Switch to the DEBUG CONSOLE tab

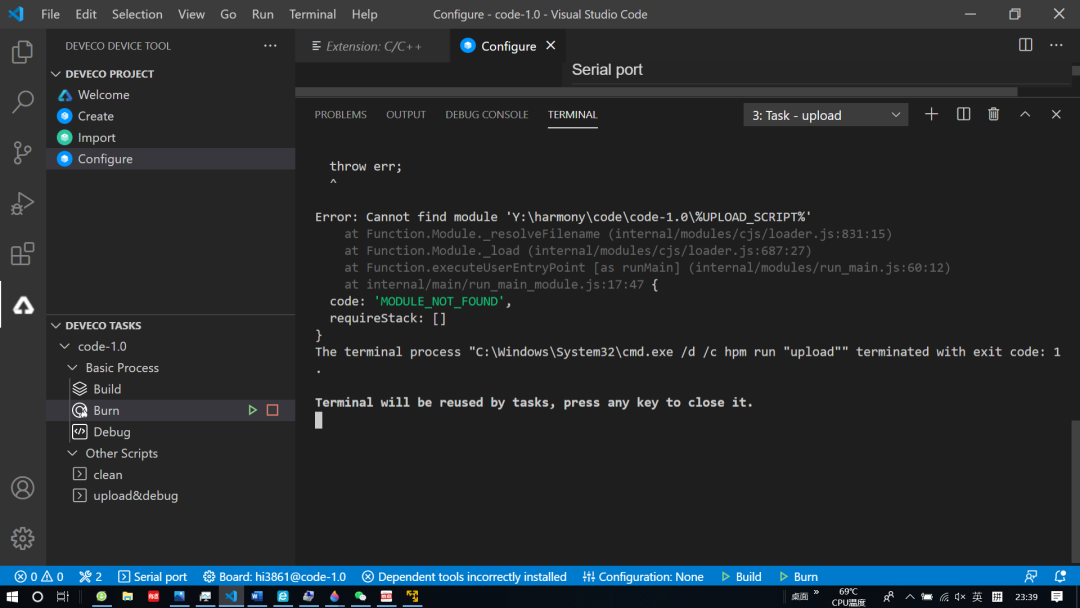[486, 114]
